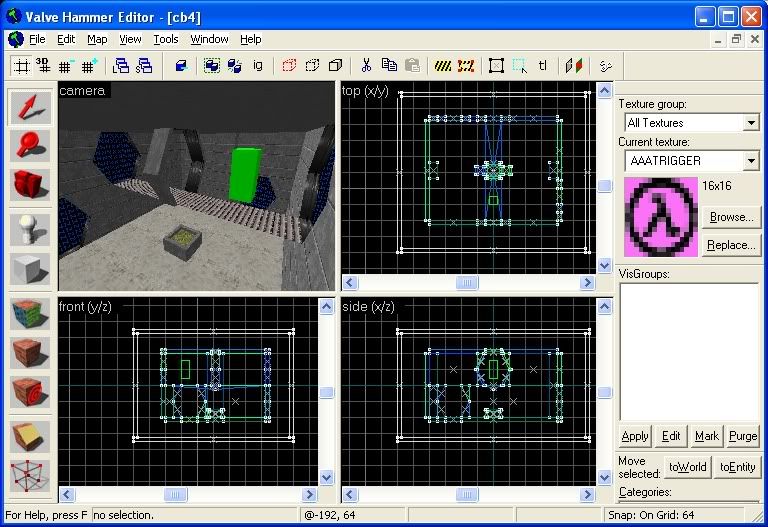Click the toEntity button
Viewport: 768px width, 527px height.
[x=738, y=467]
